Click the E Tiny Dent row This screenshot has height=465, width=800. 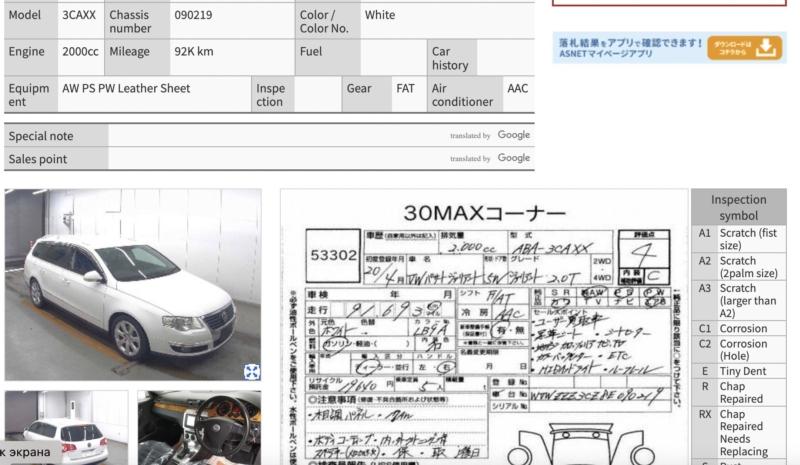(739, 371)
